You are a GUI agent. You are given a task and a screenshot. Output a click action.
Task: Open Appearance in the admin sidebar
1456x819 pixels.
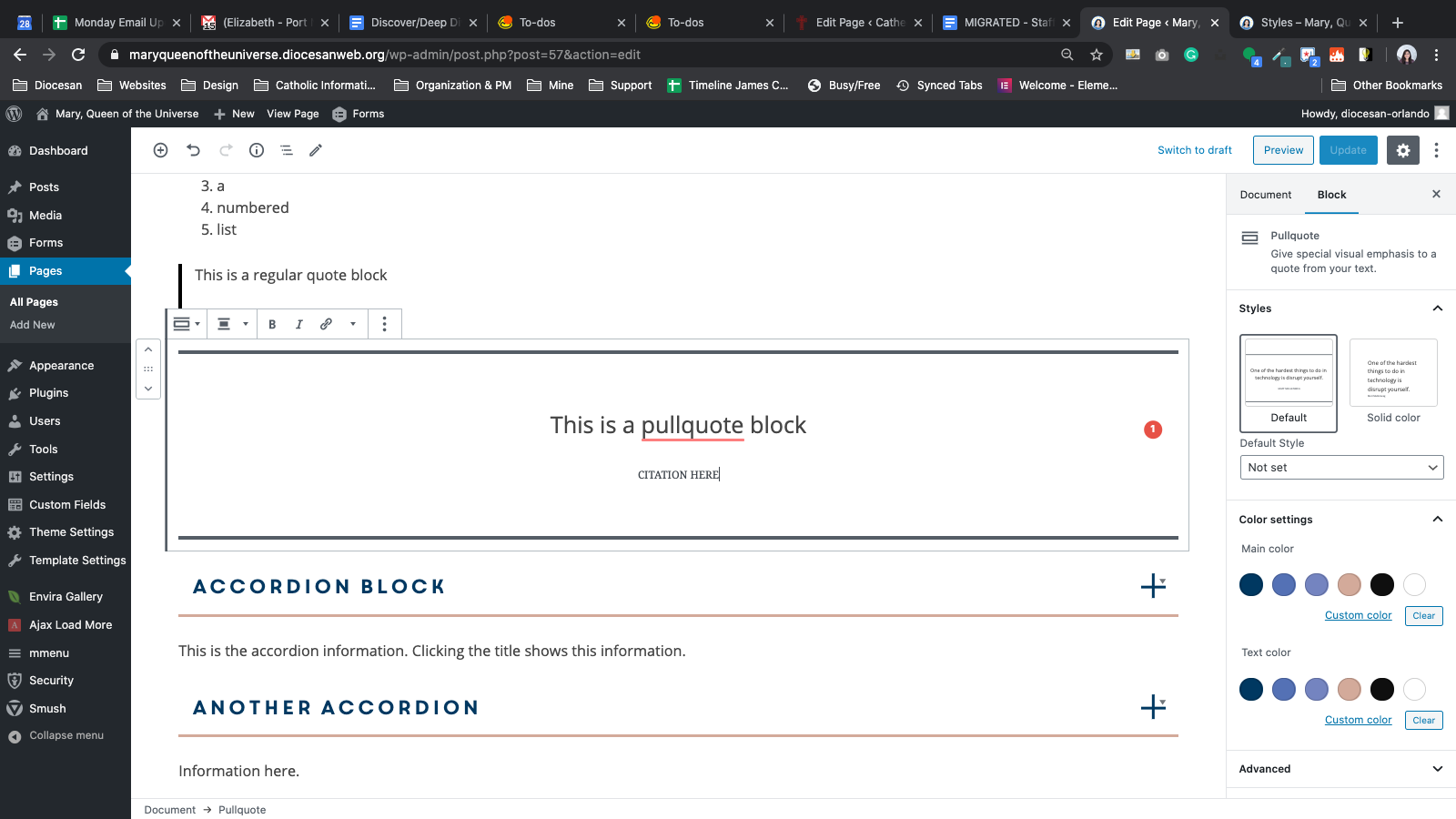coord(61,366)
